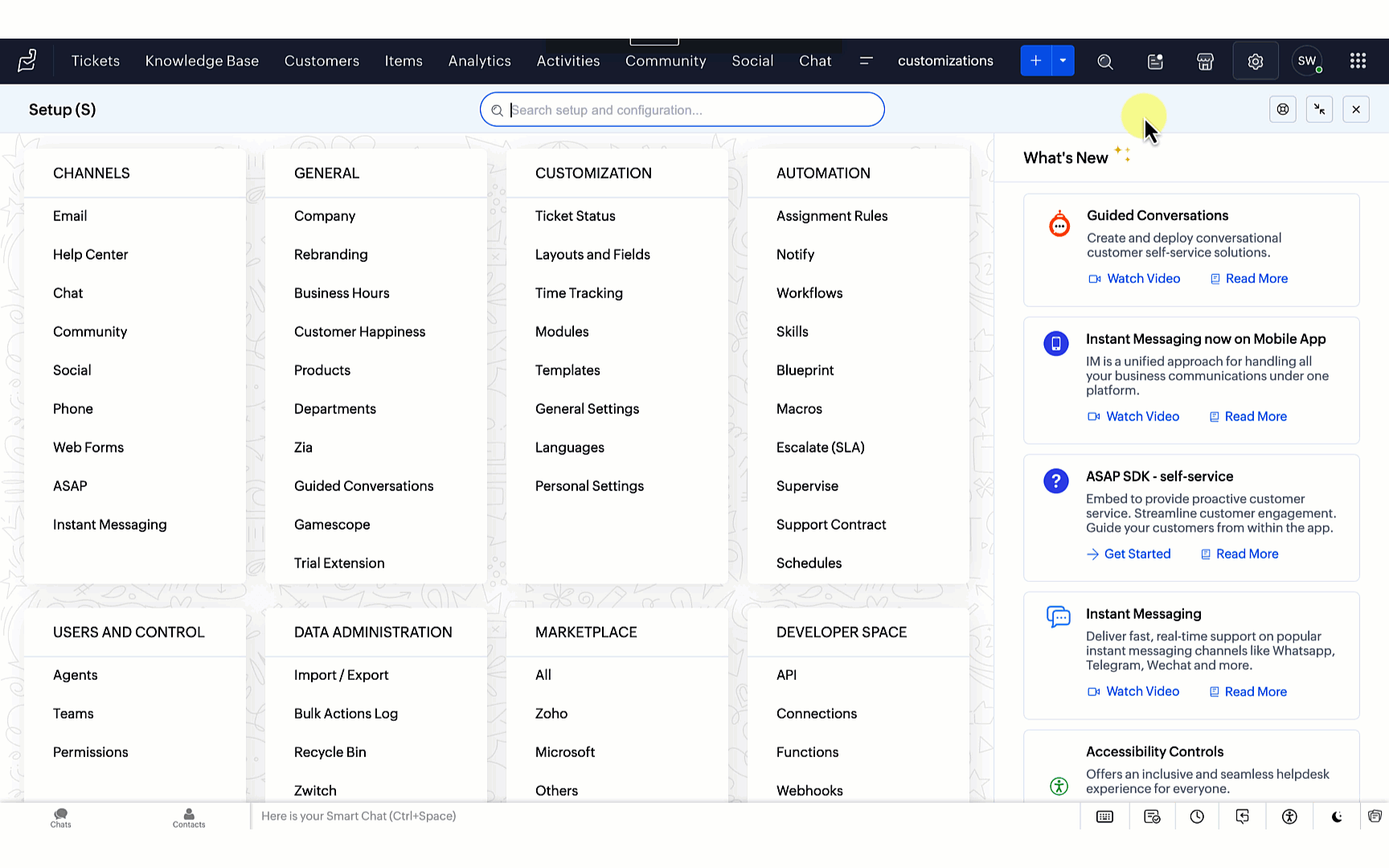The width and height of the screenshot is (1389, 868).
Task: Click the setup gear icon
Action: [1256, 61]
